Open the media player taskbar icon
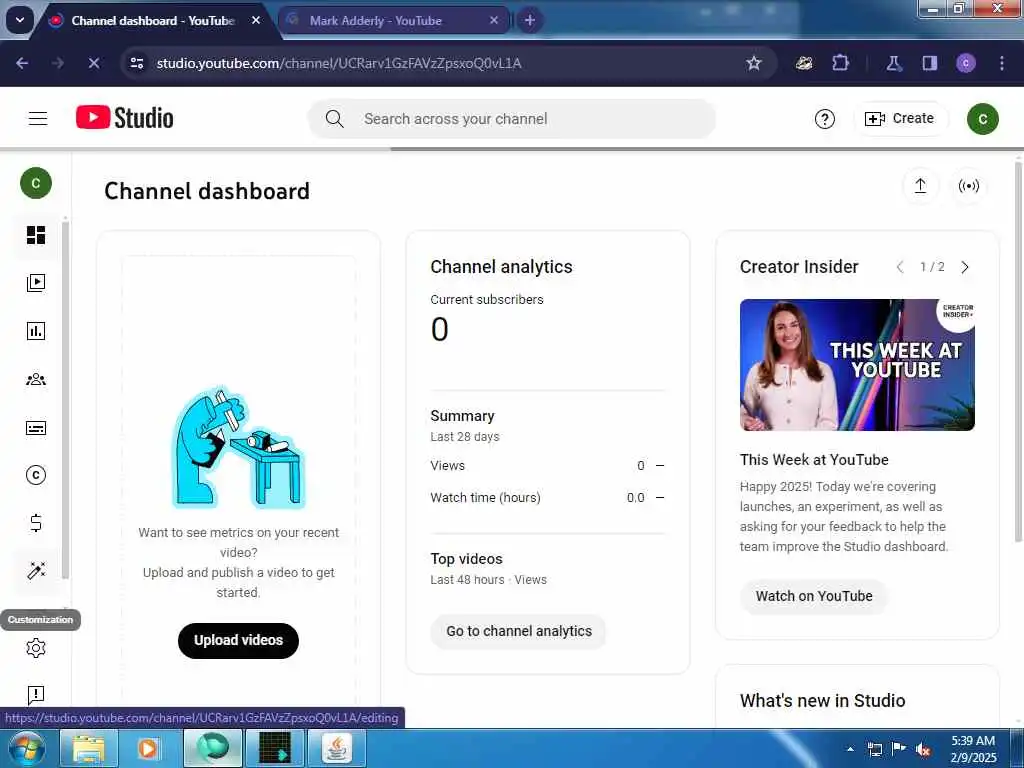This screenshot has width=1024, height=768. [x=148, y=748]
